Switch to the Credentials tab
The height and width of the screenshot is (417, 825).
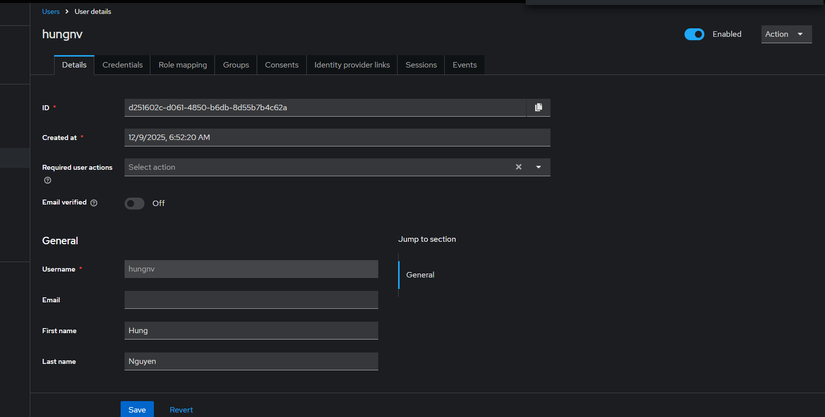[x=122, y=65]
